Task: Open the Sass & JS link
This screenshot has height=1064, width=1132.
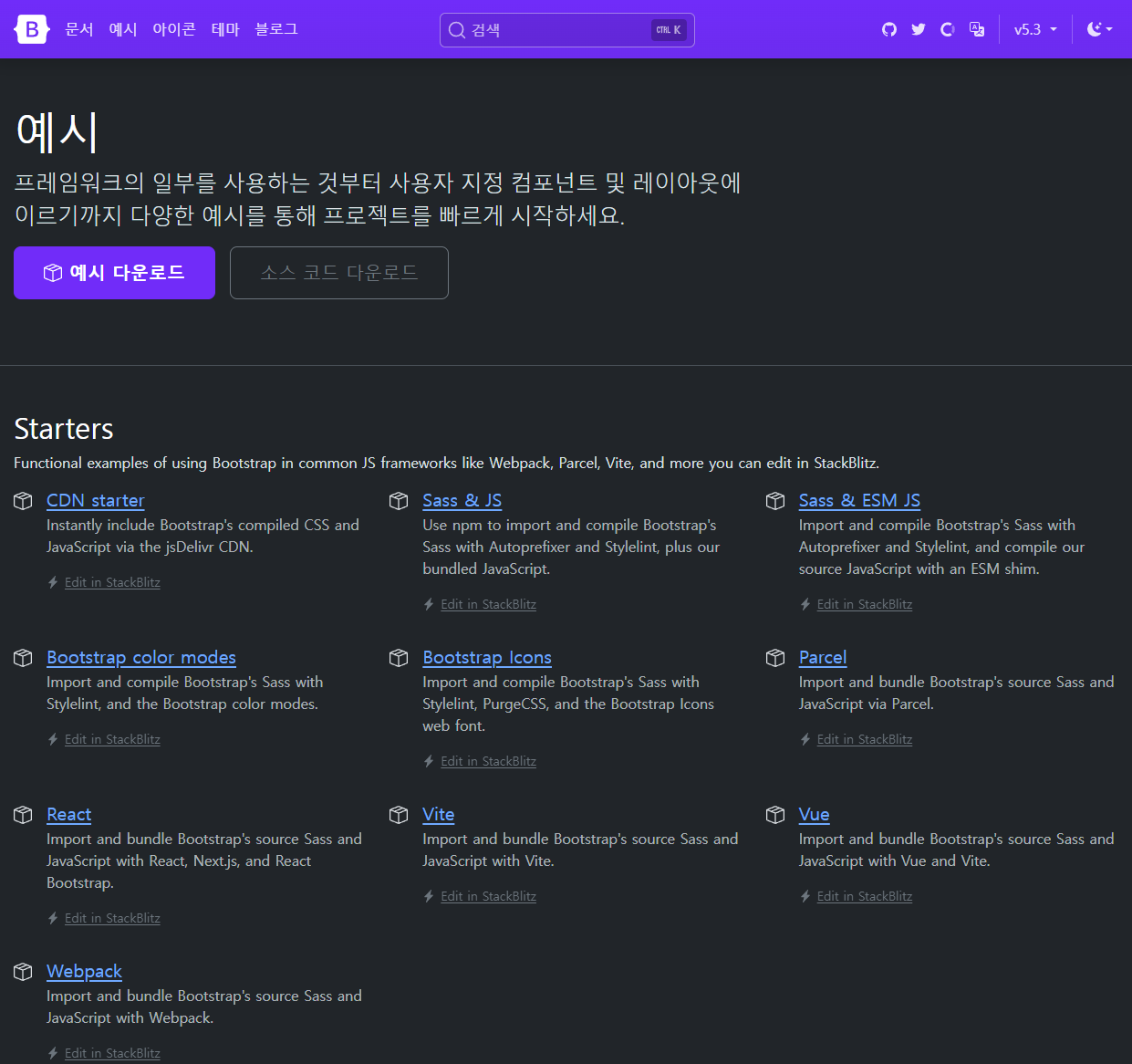Action: coord(462,500)
